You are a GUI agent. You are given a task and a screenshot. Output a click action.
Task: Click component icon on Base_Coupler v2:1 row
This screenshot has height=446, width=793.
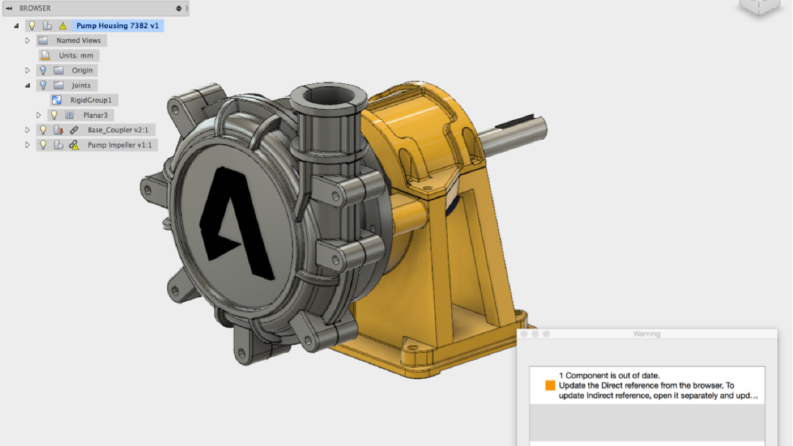tap(59, 130)
